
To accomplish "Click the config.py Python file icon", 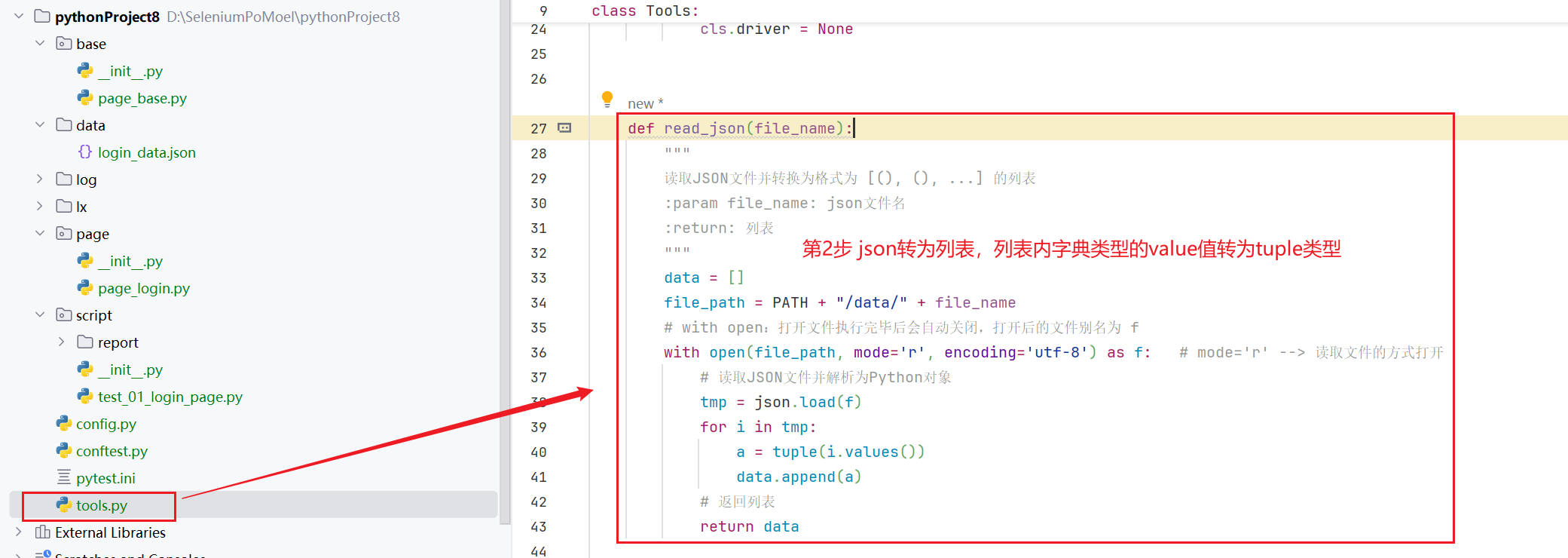I will pos(64,424).
